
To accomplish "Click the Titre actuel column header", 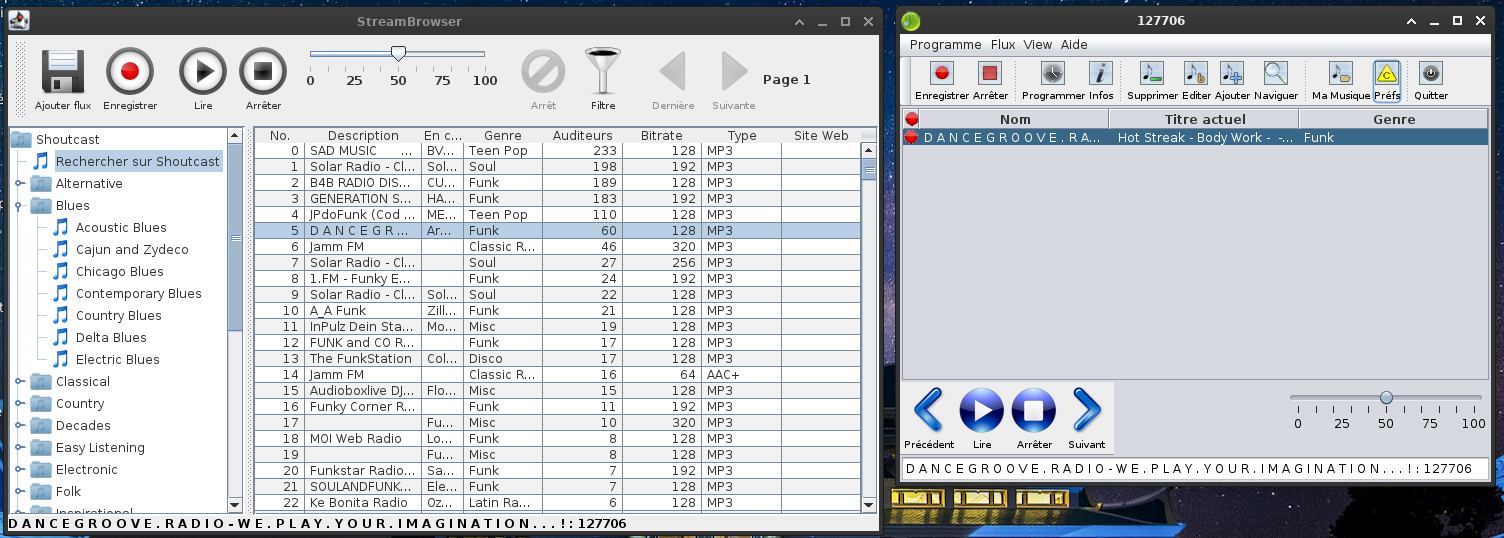I will (x=1204, y=119).
